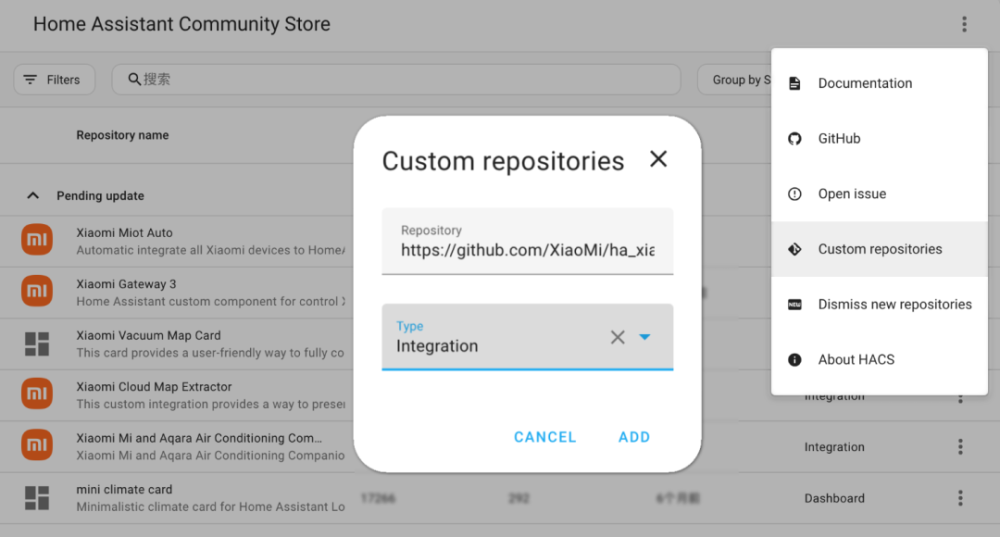Viewport: 1000px width, 537px height.
Task: Open the Group by dropdown
Action: point(734,80)
